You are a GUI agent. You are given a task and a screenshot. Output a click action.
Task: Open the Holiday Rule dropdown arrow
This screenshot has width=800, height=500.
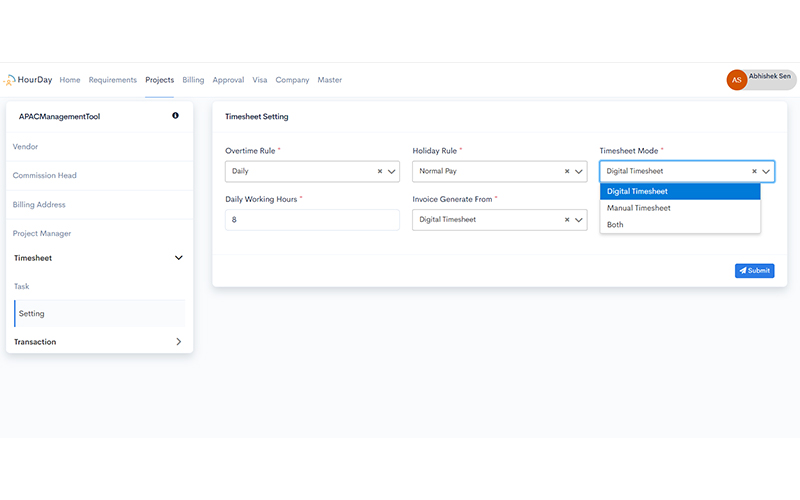(x=579, y=171)
